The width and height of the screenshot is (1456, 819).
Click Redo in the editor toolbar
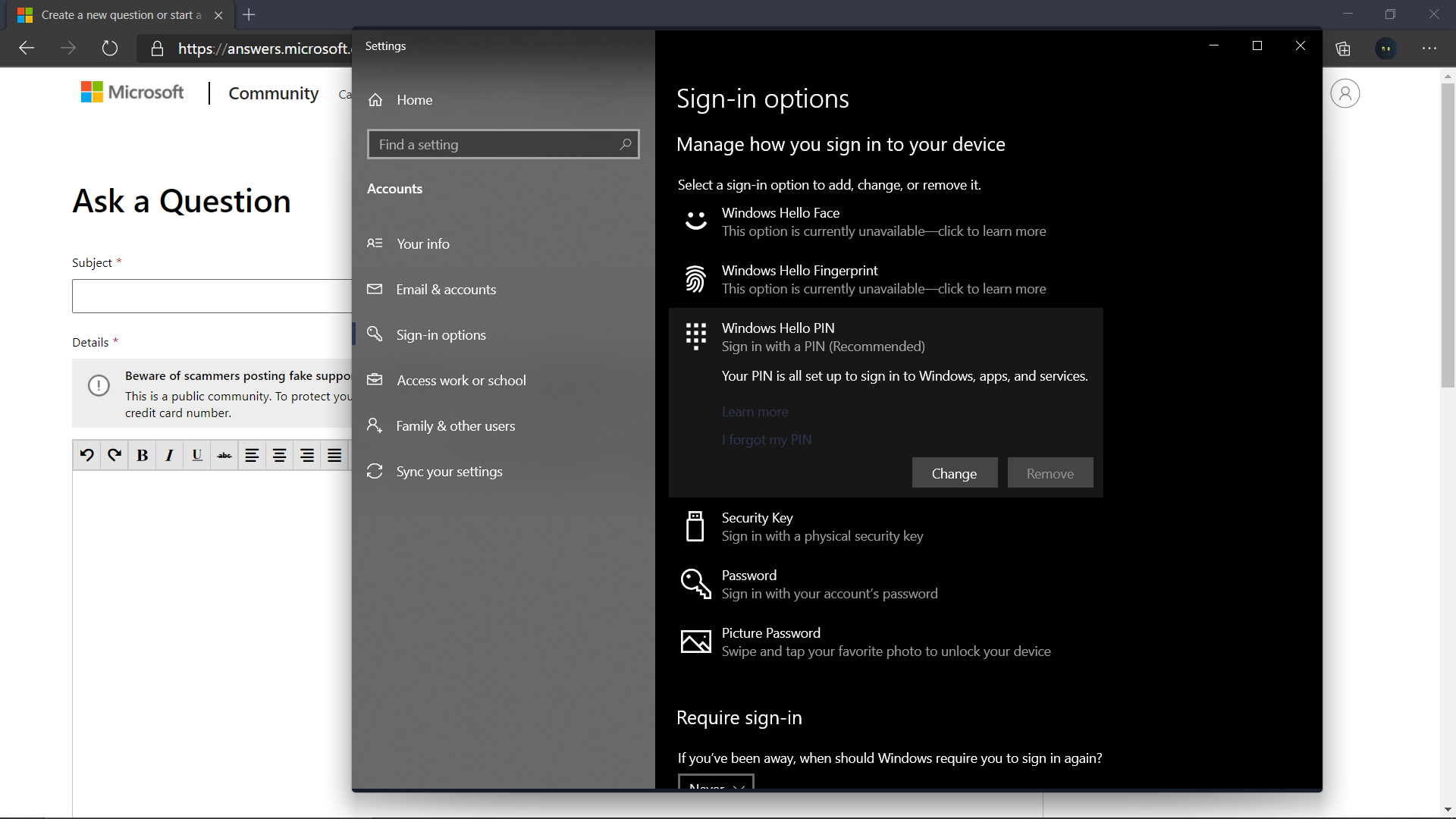coord(115,455)
